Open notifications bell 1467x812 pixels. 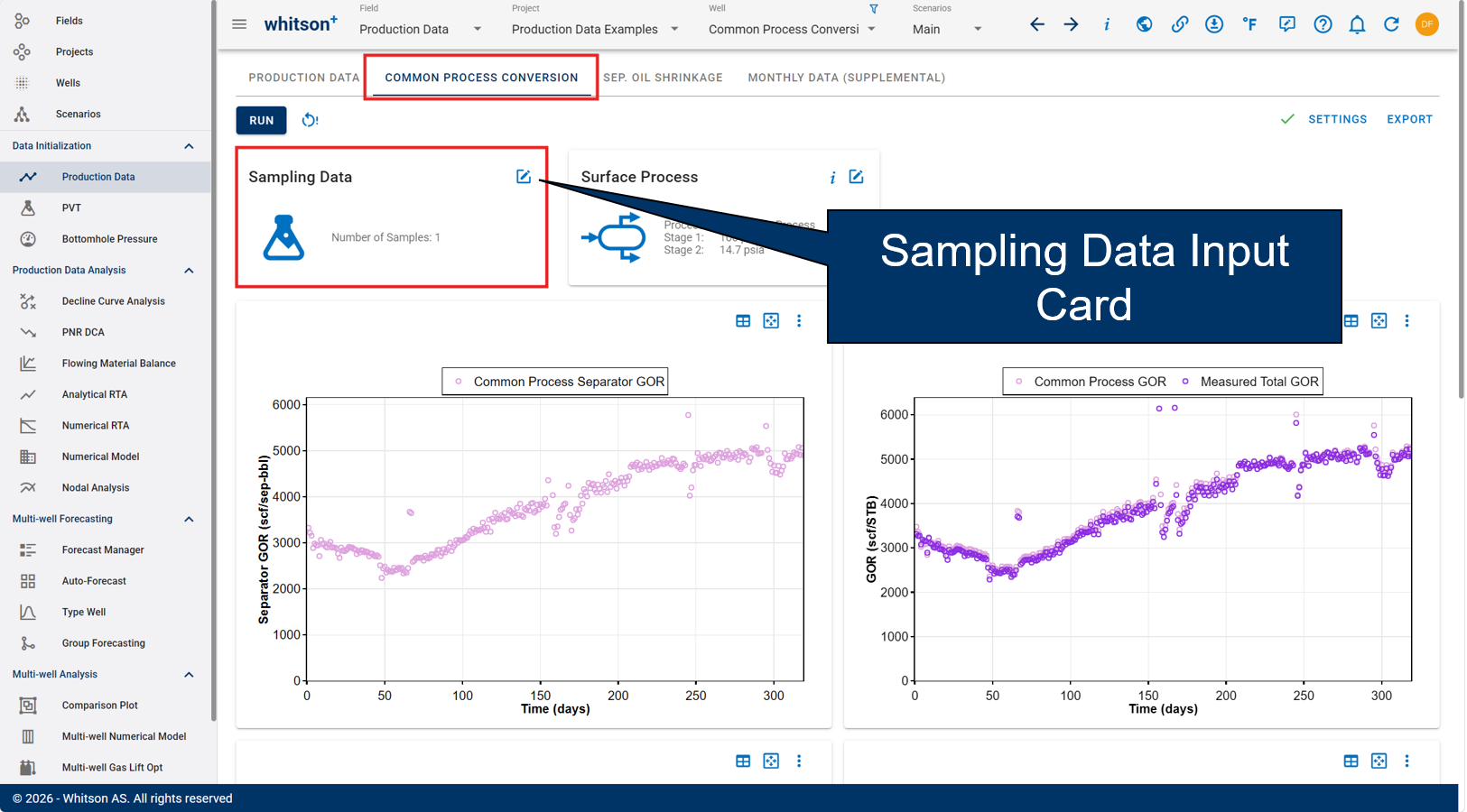pyautogui.click(x=1357, y=24)
